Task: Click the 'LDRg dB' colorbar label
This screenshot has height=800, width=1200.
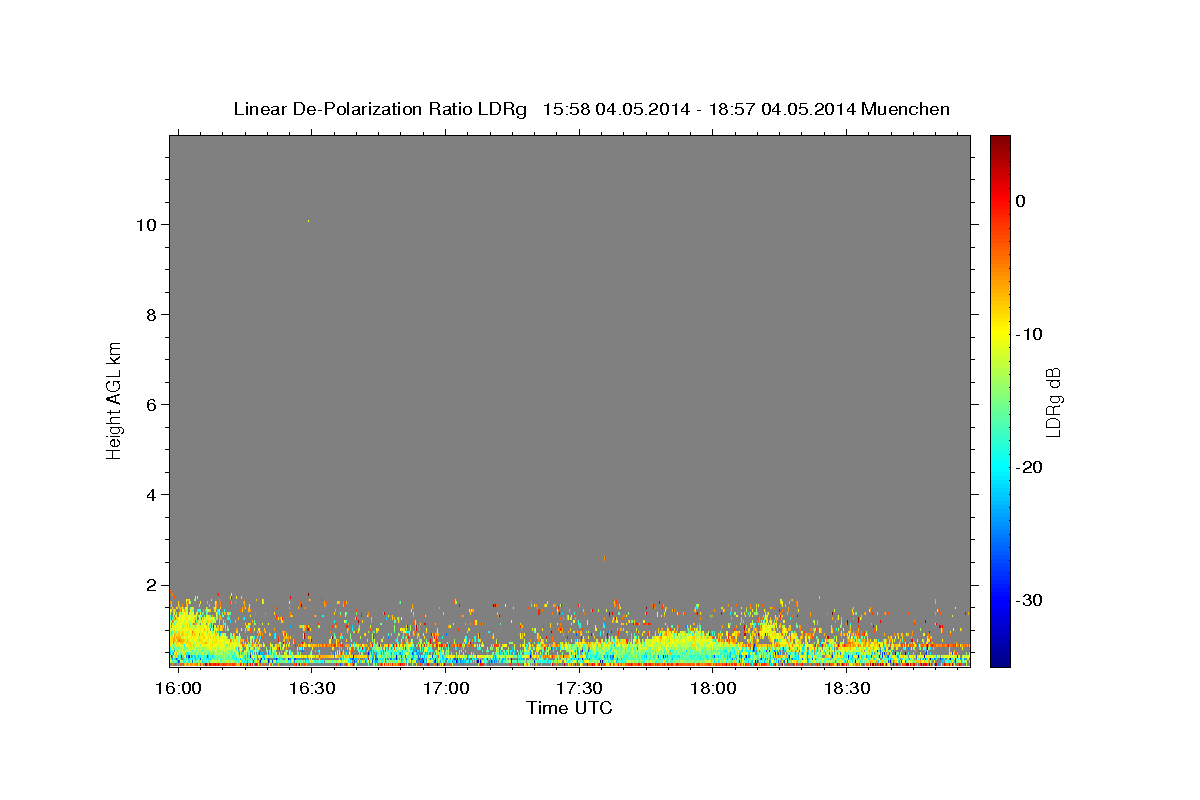Action: pos(1053,402)
